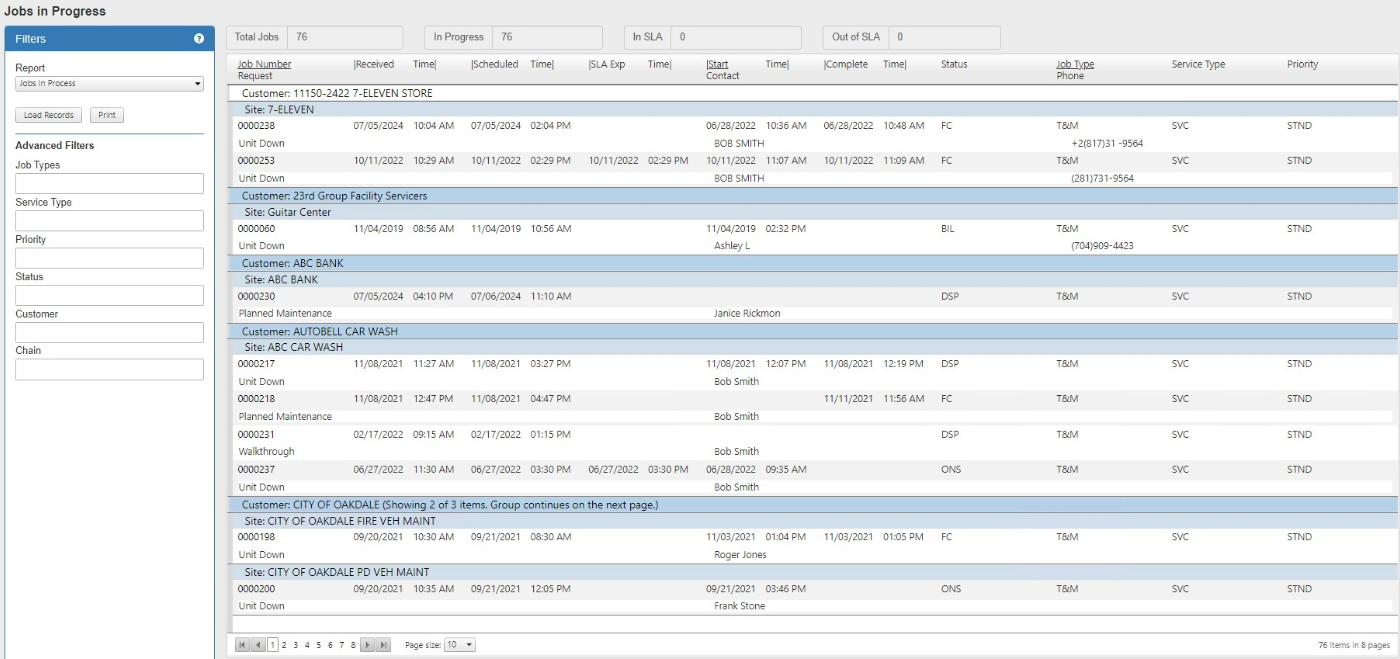Screen dimensions: 1400x659
Task: Focus the Customer filter field
Action: [109, 332]
